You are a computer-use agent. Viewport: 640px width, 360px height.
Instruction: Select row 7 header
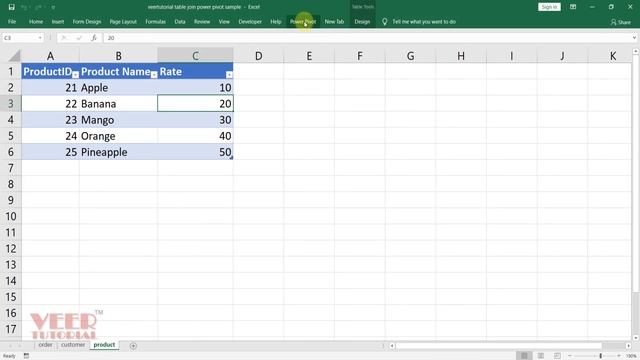11,168
